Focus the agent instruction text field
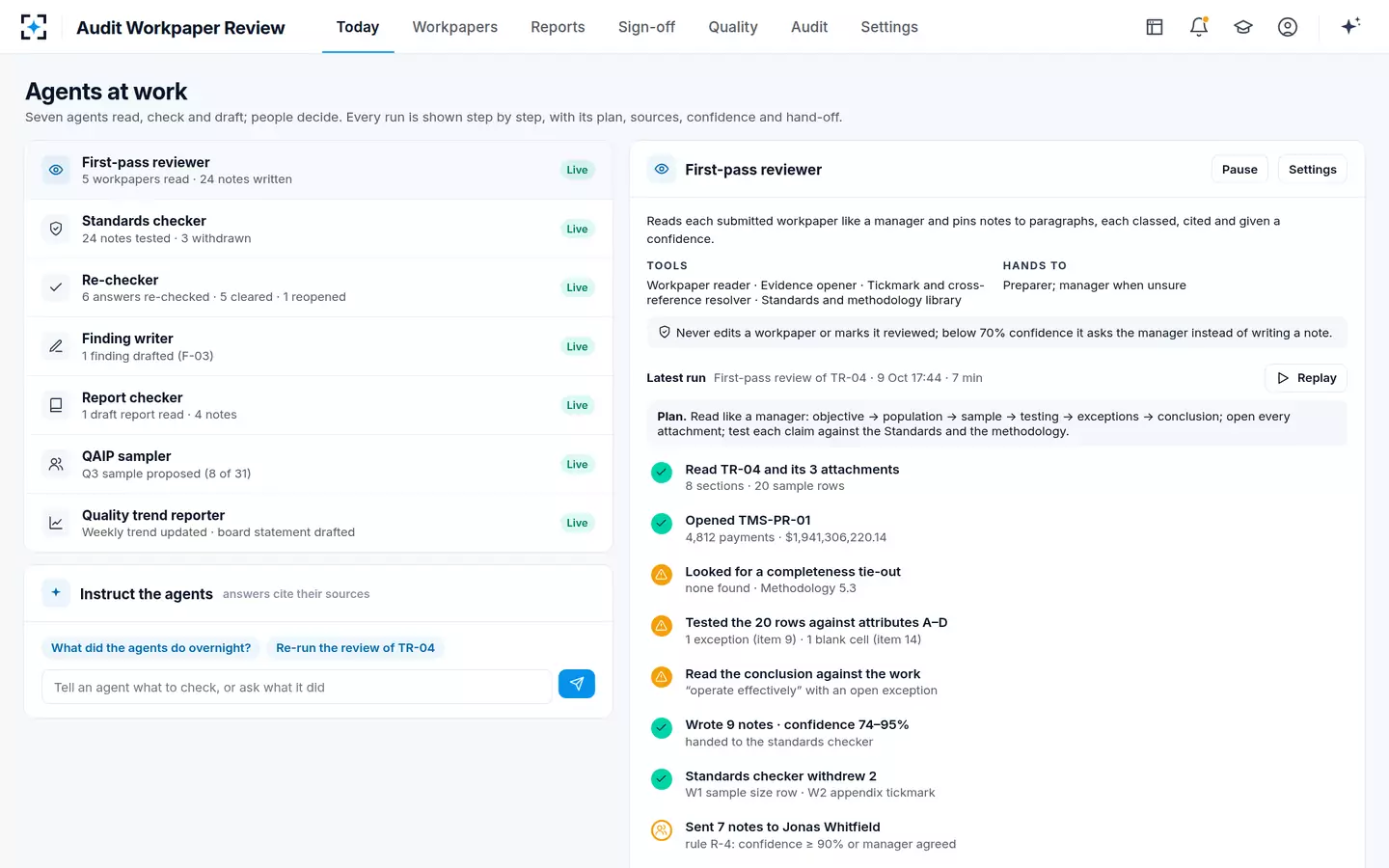This screenshot has width=1389, height=868. [297, 687]
